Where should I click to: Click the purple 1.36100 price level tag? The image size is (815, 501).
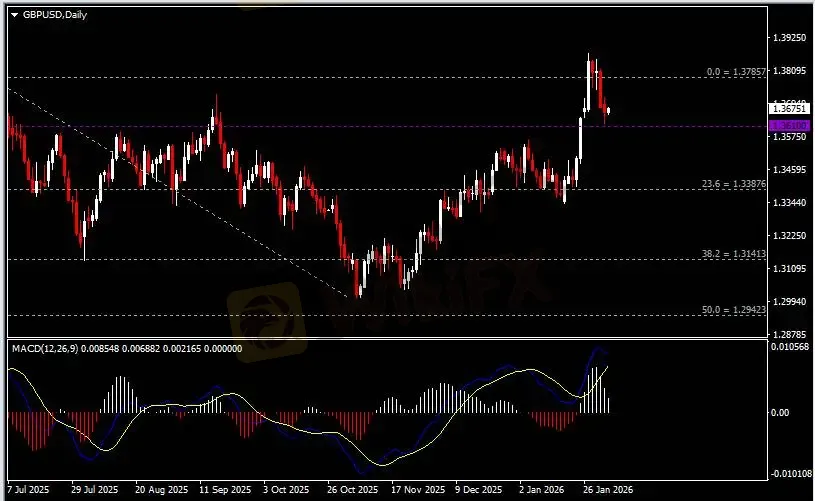789,126
